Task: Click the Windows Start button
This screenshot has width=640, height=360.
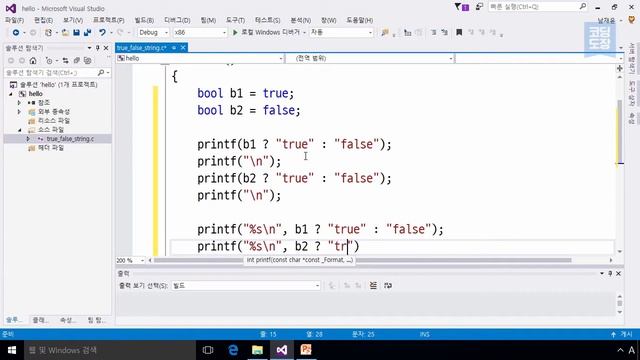Action: 12,350
